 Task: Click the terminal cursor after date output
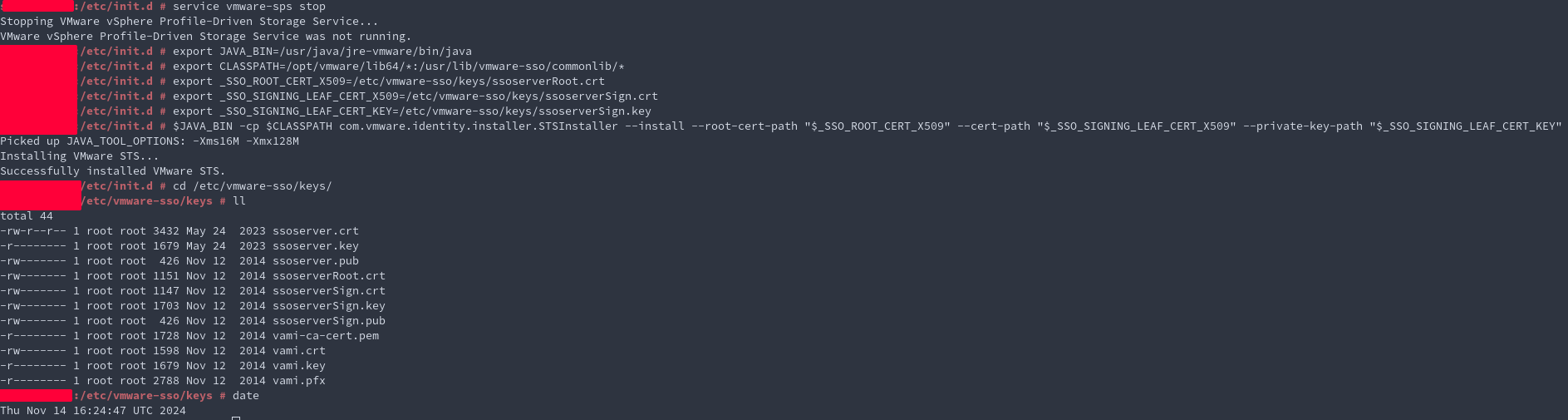[236, 418]
